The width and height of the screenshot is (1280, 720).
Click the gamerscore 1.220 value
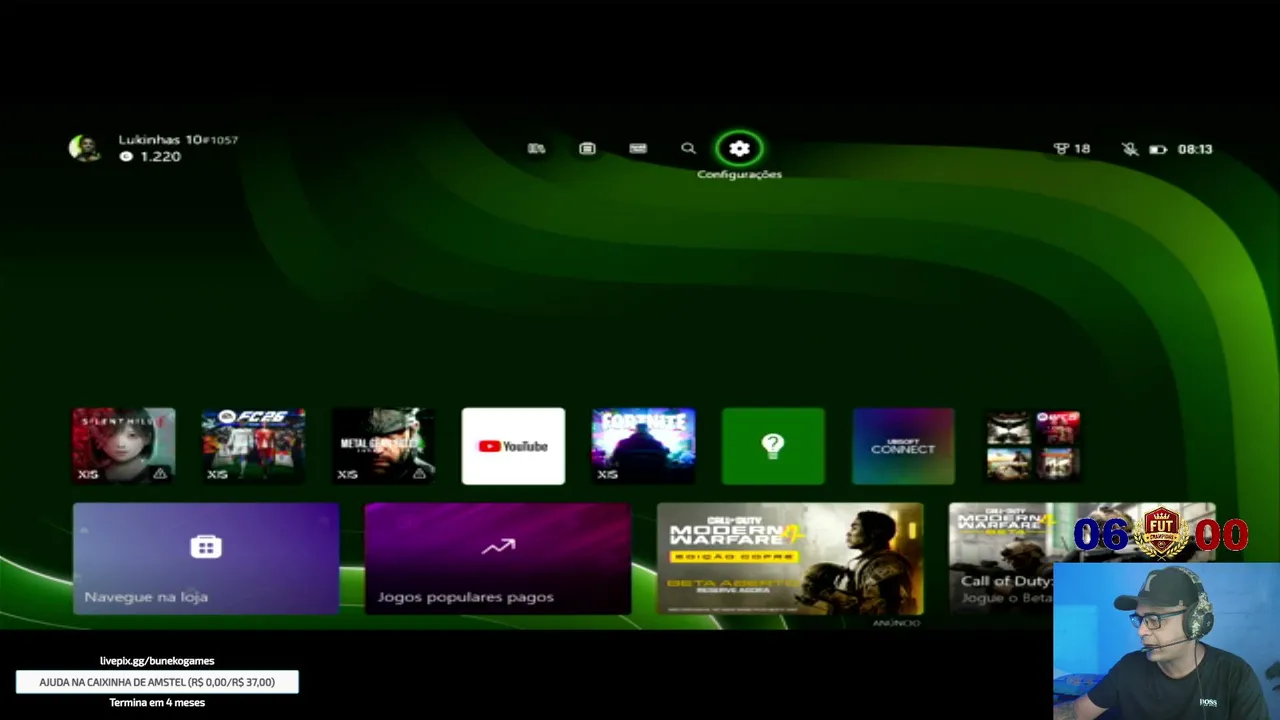tap(160, 157)
